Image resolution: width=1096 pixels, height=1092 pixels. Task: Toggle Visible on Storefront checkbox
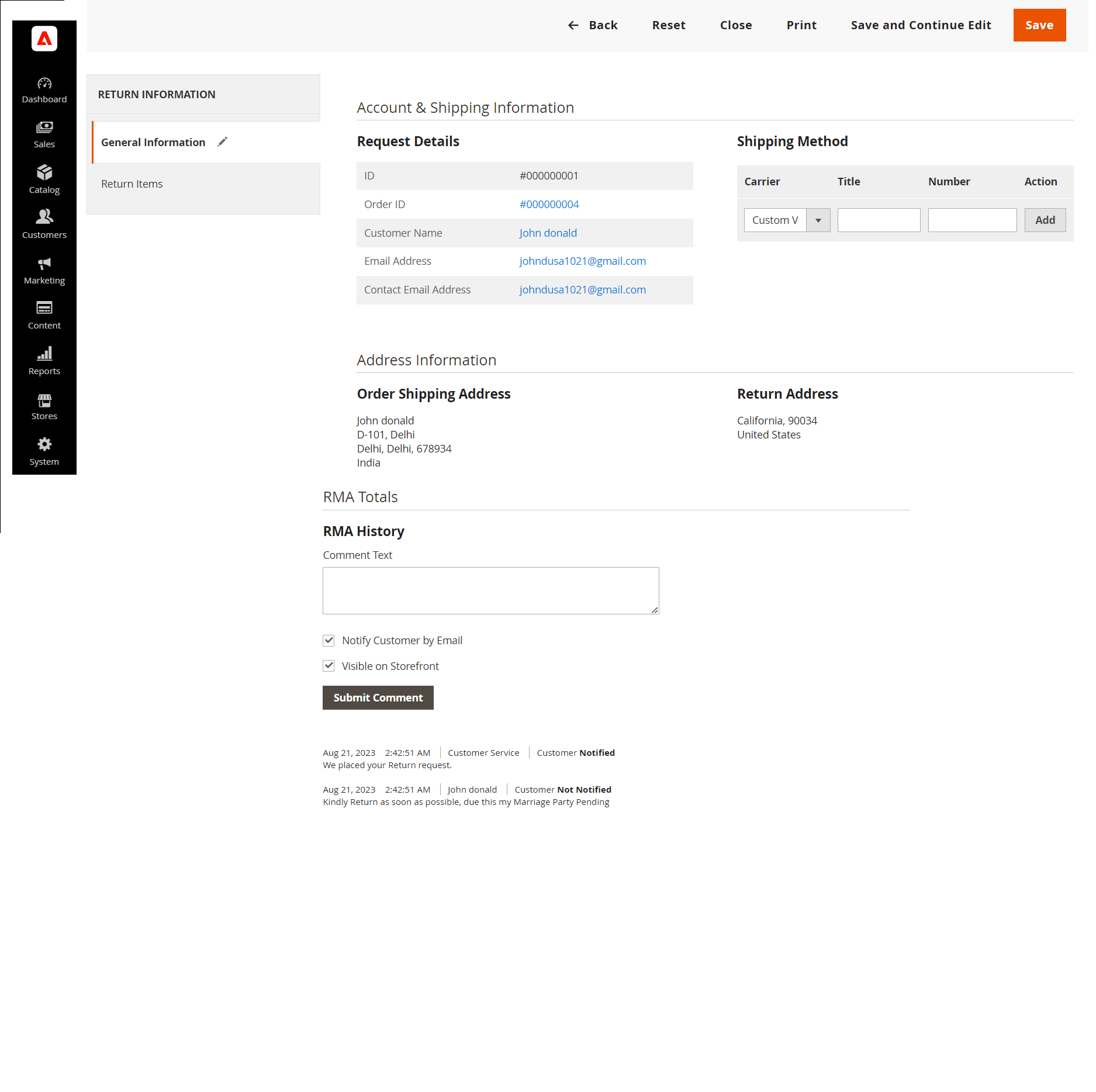[329, 666]
